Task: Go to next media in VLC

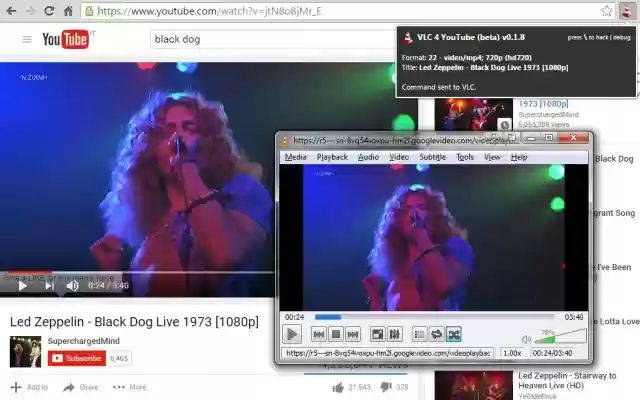Action: coord(353,335)
